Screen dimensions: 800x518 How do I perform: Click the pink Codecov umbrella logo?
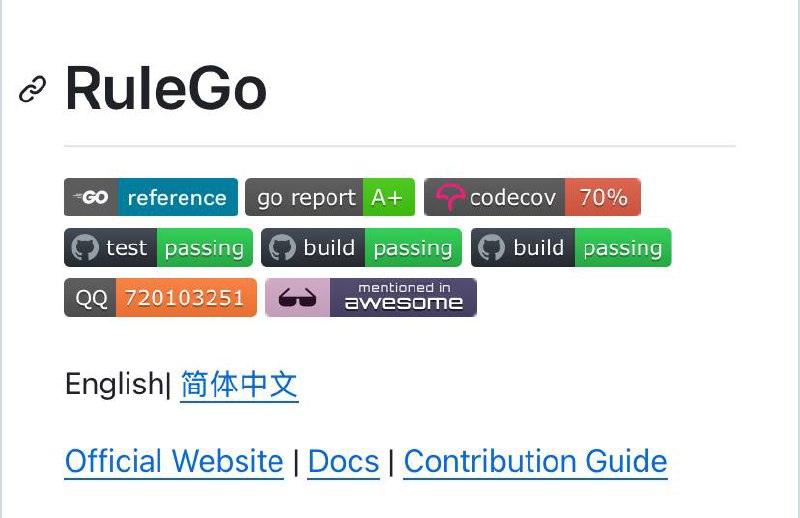coord(449,197)
